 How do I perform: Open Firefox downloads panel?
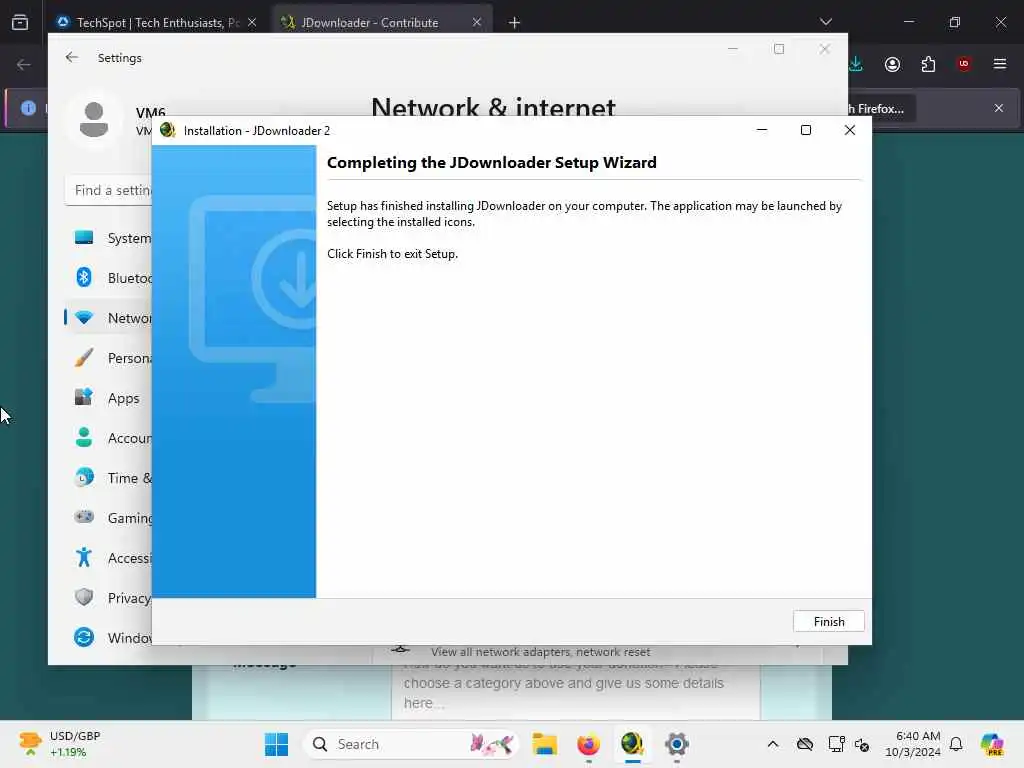pos(856,64)
